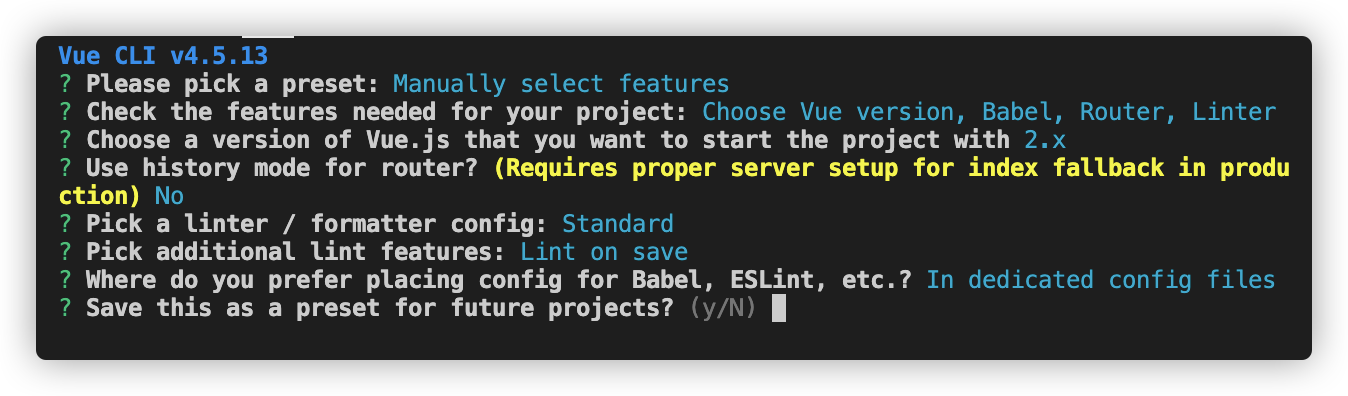Click the question mark before 'Where do you prefer'
The width and height of the screenshot is (1348, 396).
(65, 279)
